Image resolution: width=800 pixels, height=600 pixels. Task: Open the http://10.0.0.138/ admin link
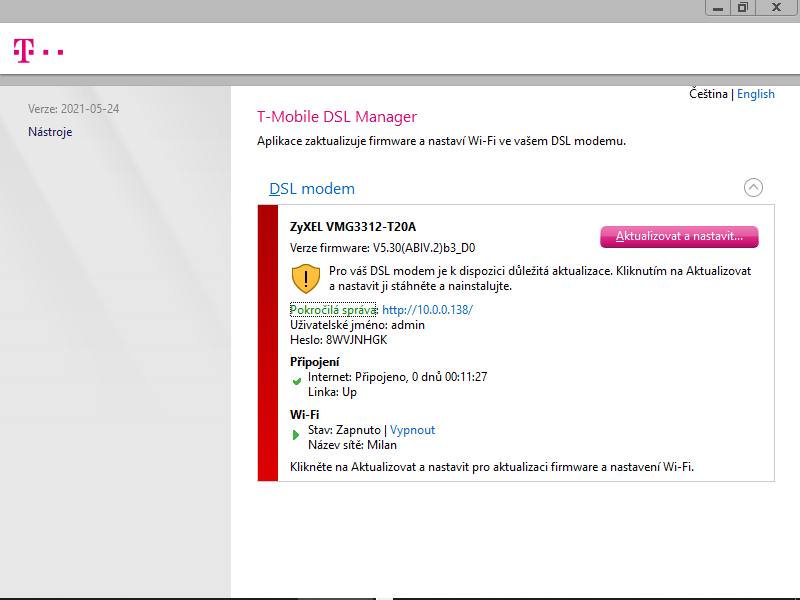[428, 310]
